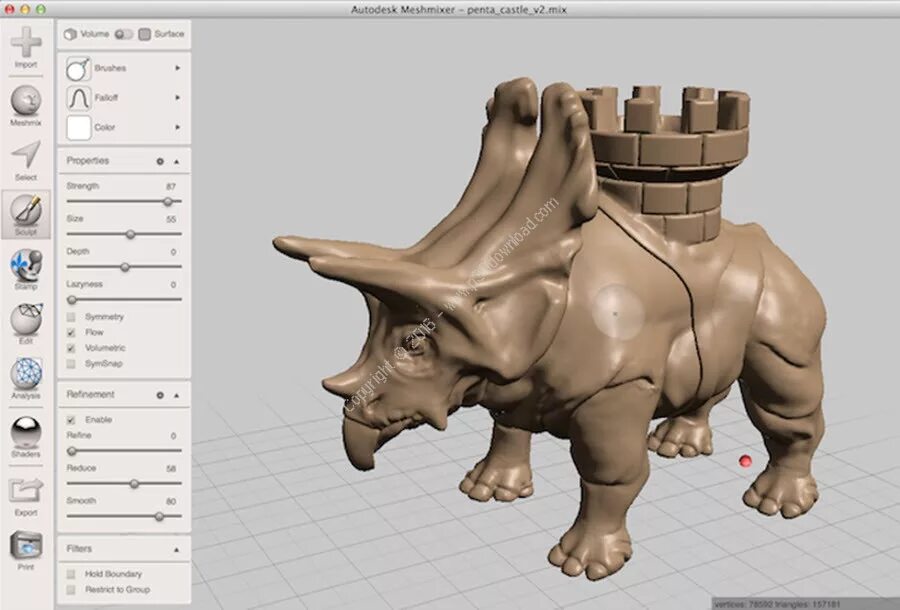Screen dimensions: 900x610
Task: Open the Properties gear settings
Action: (x=160, y=161)
